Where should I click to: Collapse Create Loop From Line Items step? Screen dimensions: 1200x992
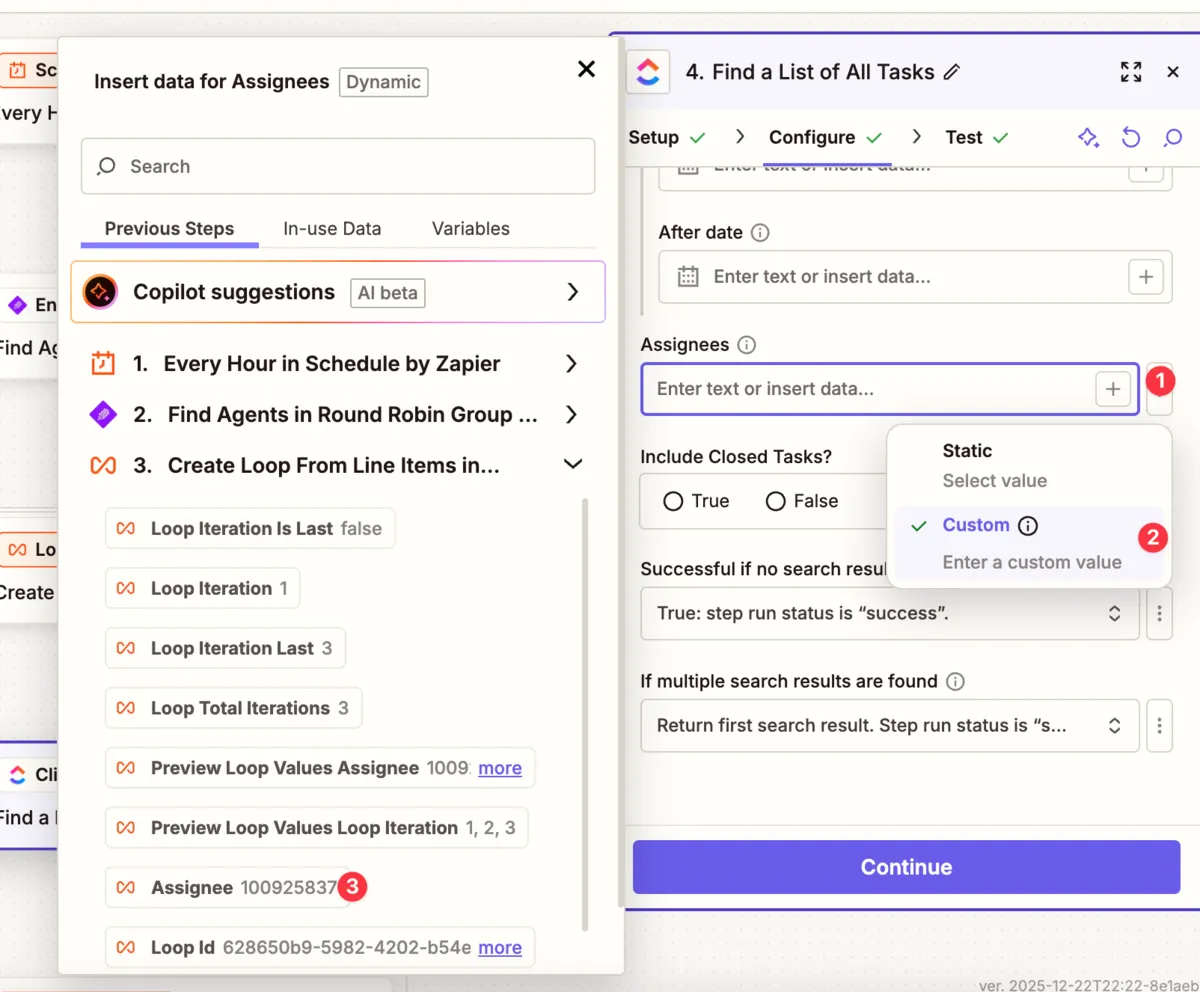(573, 465)
